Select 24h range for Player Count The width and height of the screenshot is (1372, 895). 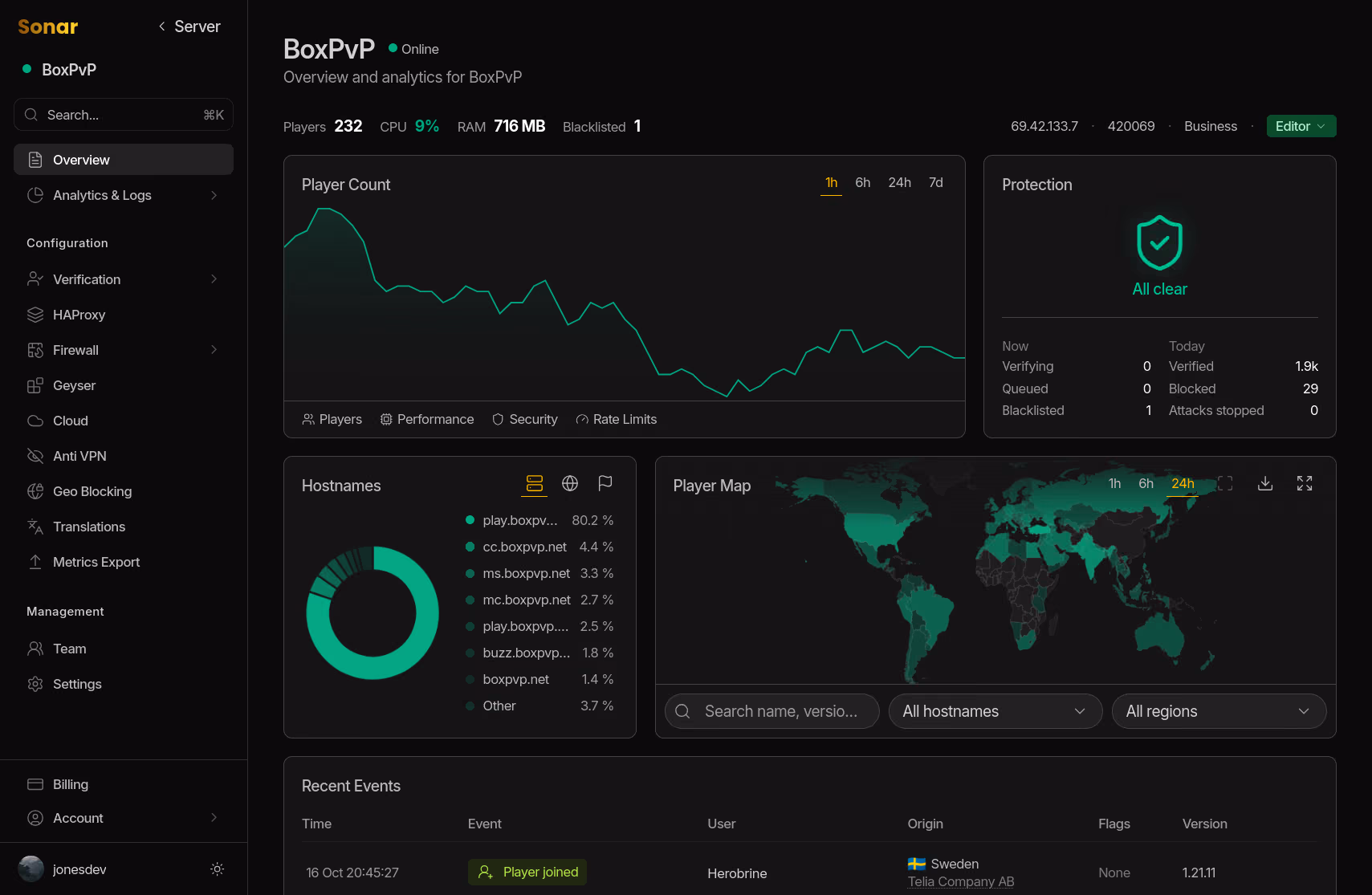click(x=900, y=183)
